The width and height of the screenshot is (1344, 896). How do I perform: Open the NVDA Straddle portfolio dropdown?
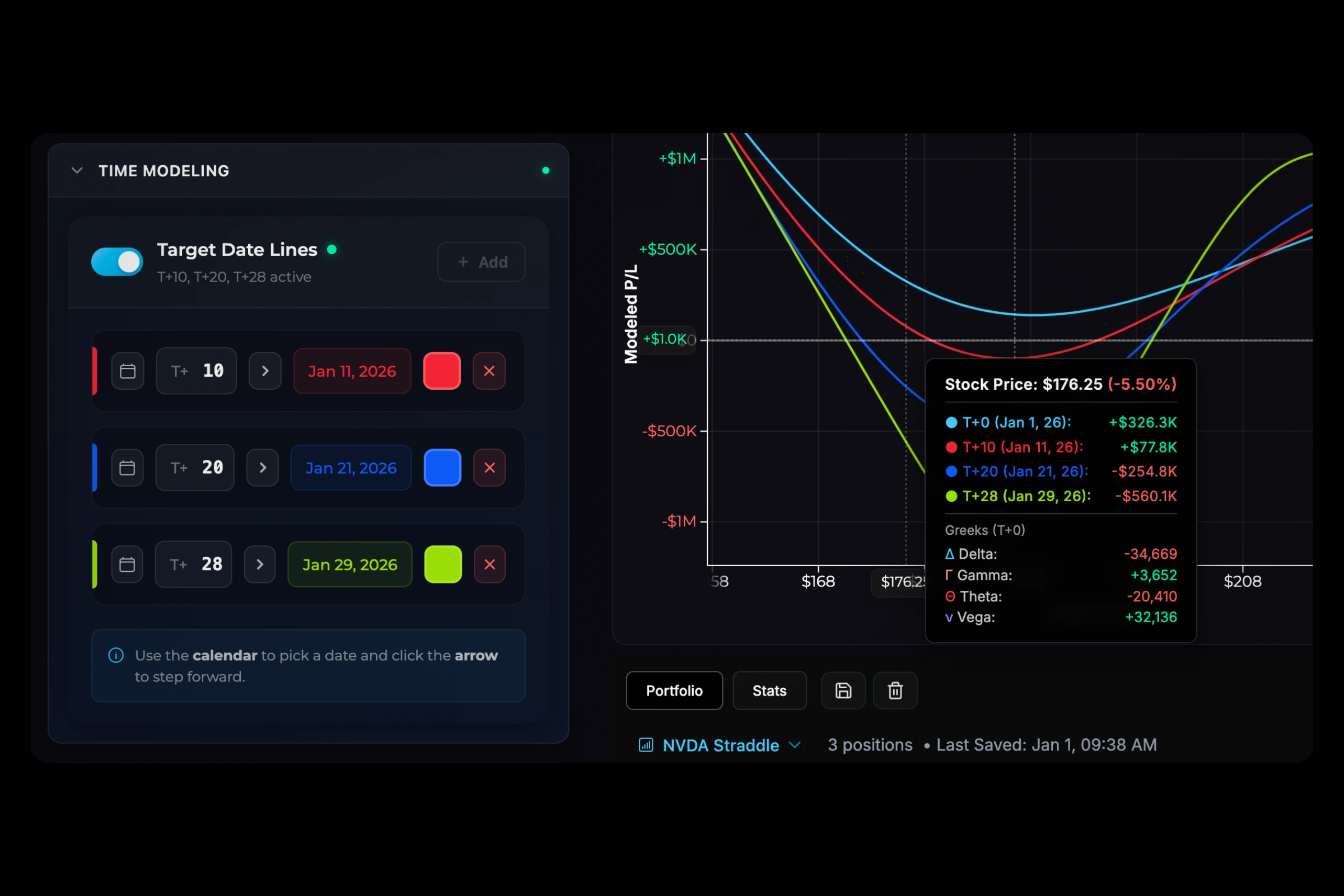pyautogui.click(x=721, y=745)
